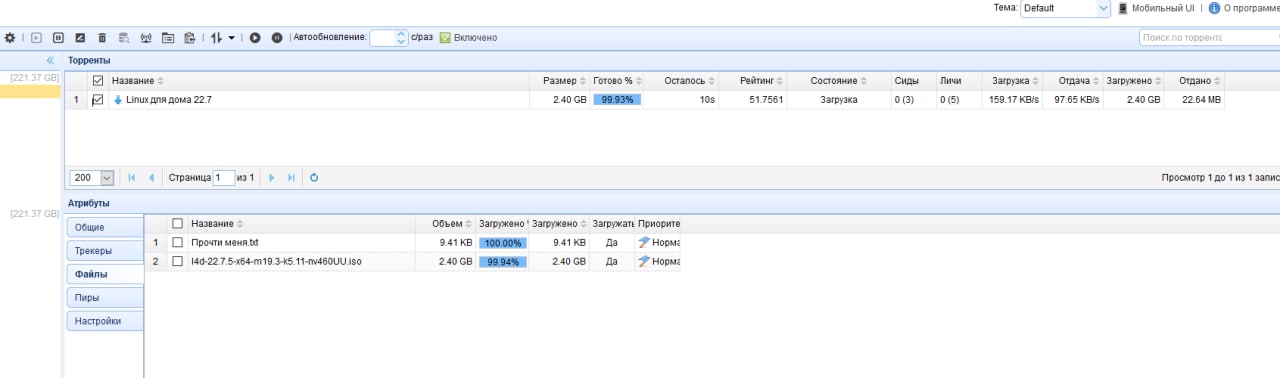Click the delete torrent trash icon
This screenshot has width=1280, height=378.
coord(102,38)
